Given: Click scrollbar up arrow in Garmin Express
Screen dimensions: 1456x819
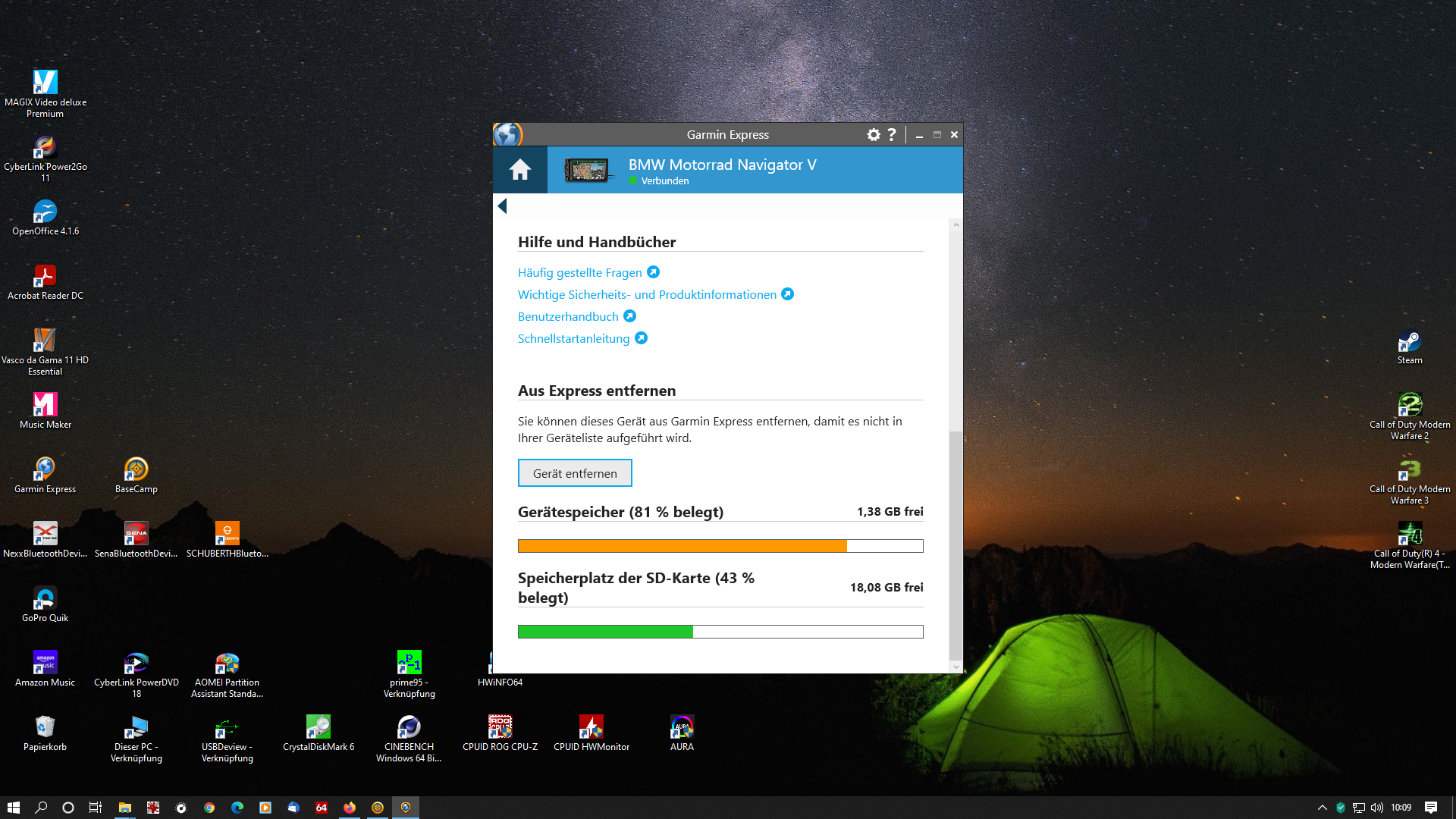Looking at the screenshot, I should 955,225.
